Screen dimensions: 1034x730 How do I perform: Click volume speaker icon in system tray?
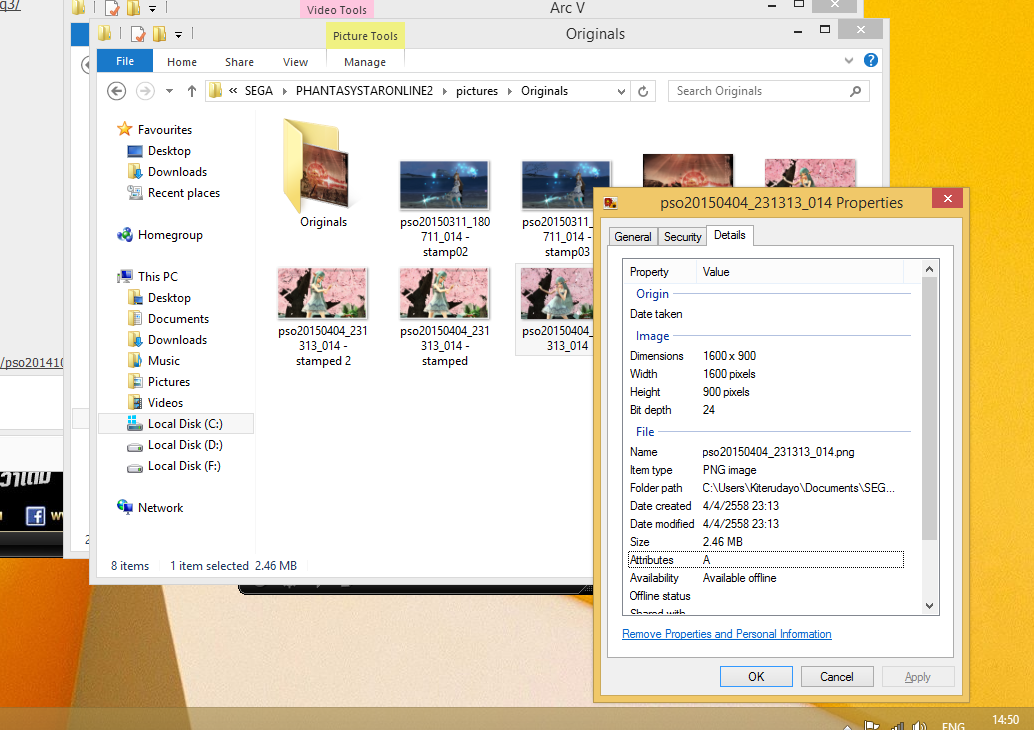(919, 726)
